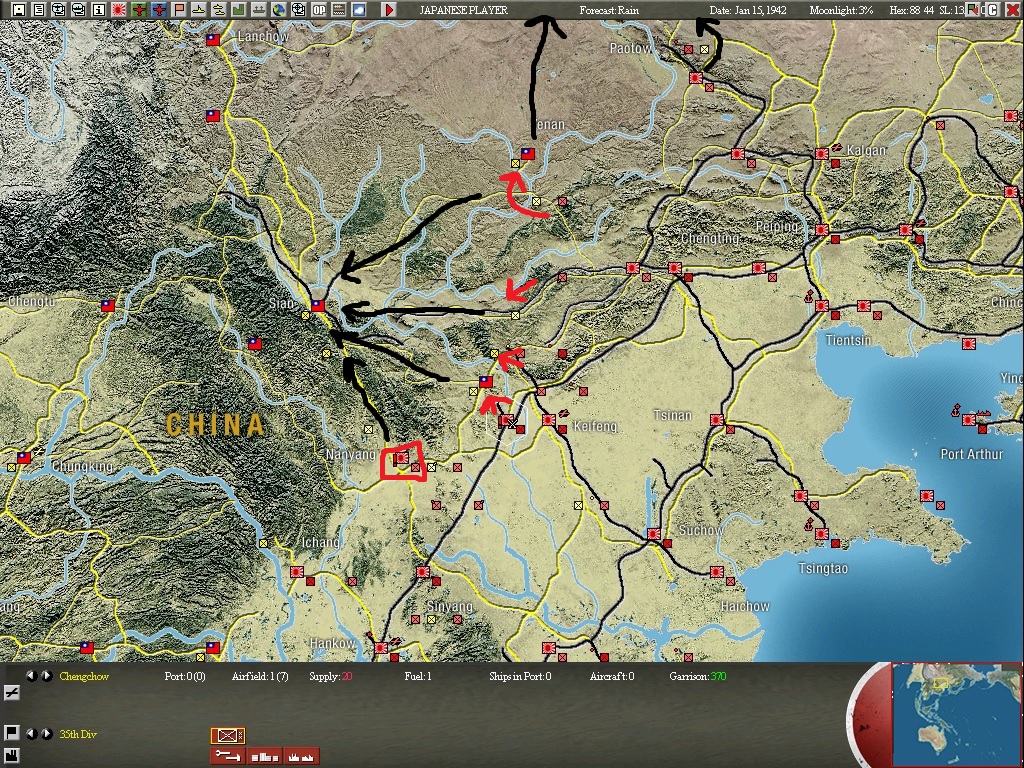The width and height of the screenshot is (1024, 768).
Task: Select the Chinese base at Sian
Action: [x=317, y=305]
